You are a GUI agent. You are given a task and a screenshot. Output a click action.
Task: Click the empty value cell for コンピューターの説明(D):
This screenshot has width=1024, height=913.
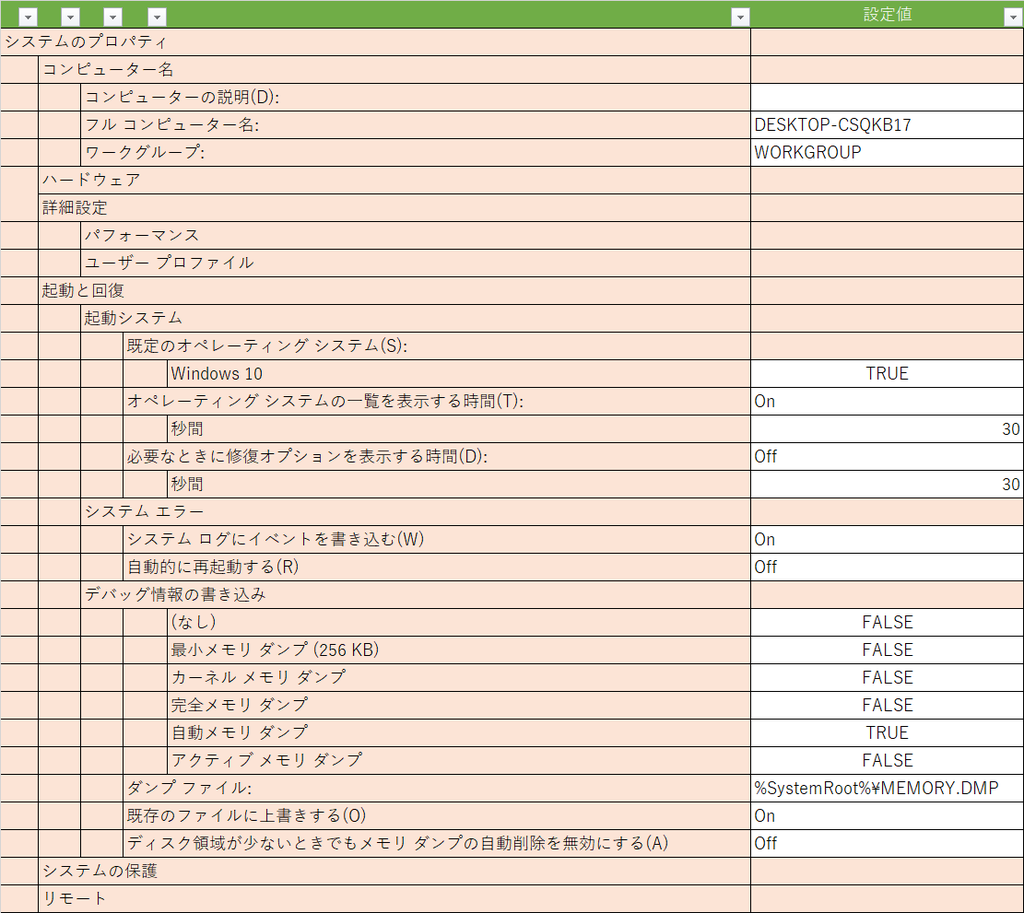(887, 97)
